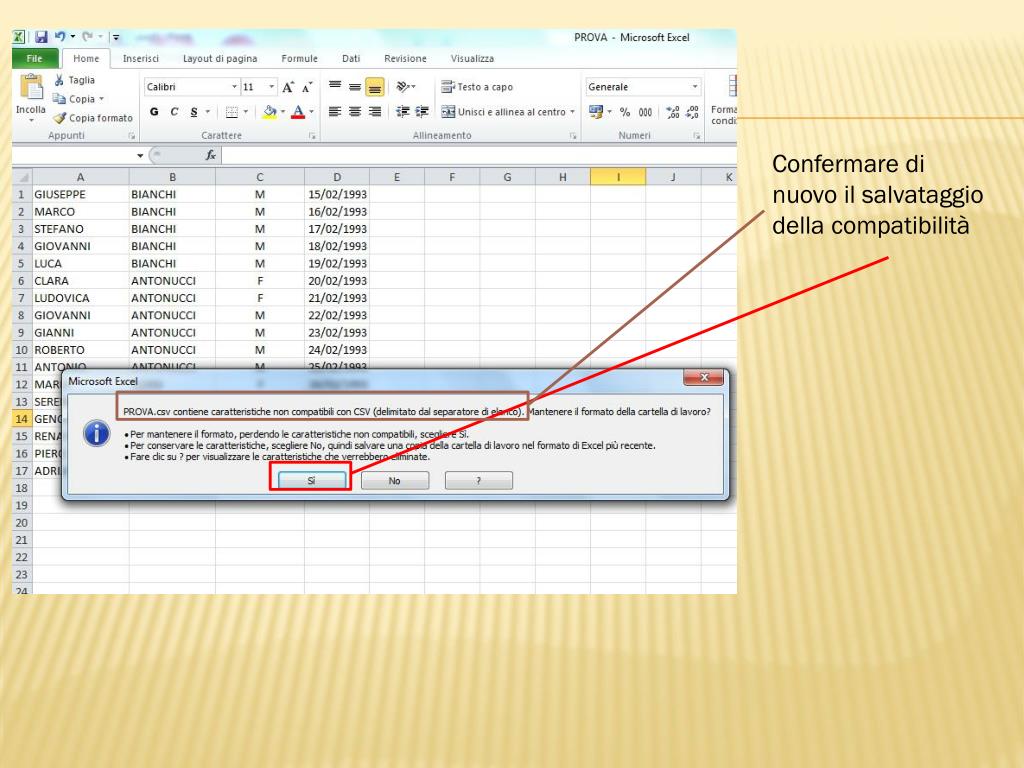
Task: Select the ANTONUCCI cell in the CLARA row
Action: pos(172,281)
